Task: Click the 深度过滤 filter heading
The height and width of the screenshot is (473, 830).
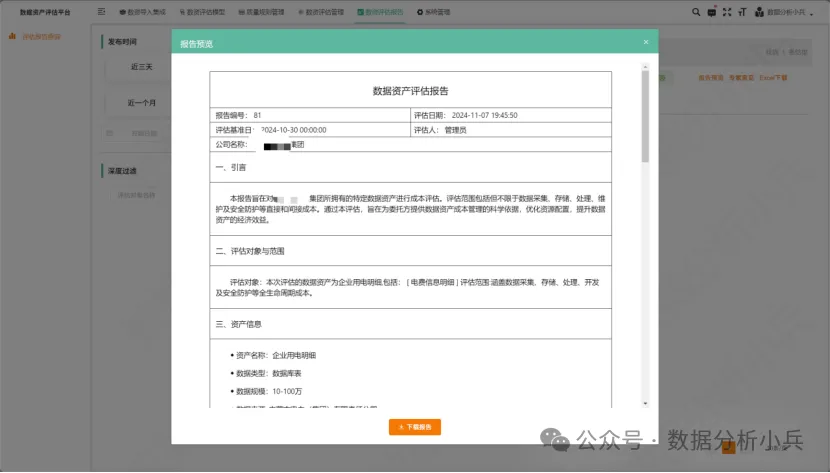Action: tap(122, 171)
